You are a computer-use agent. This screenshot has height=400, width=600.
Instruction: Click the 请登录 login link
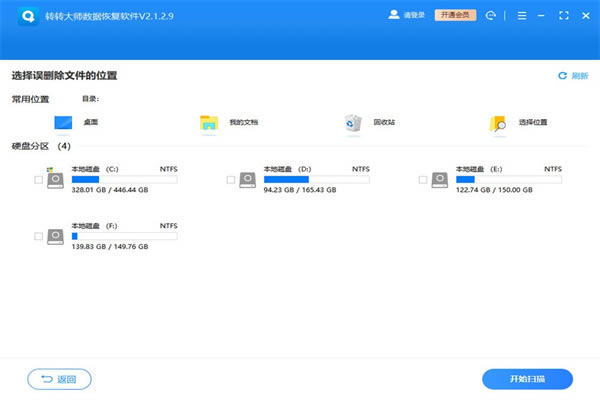tap(412, 17)
